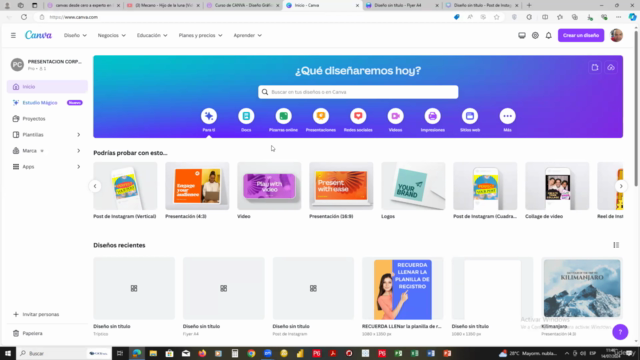The image size is (640, 360).
Task: Open Task View in taskbar
Action: [120, 353]
